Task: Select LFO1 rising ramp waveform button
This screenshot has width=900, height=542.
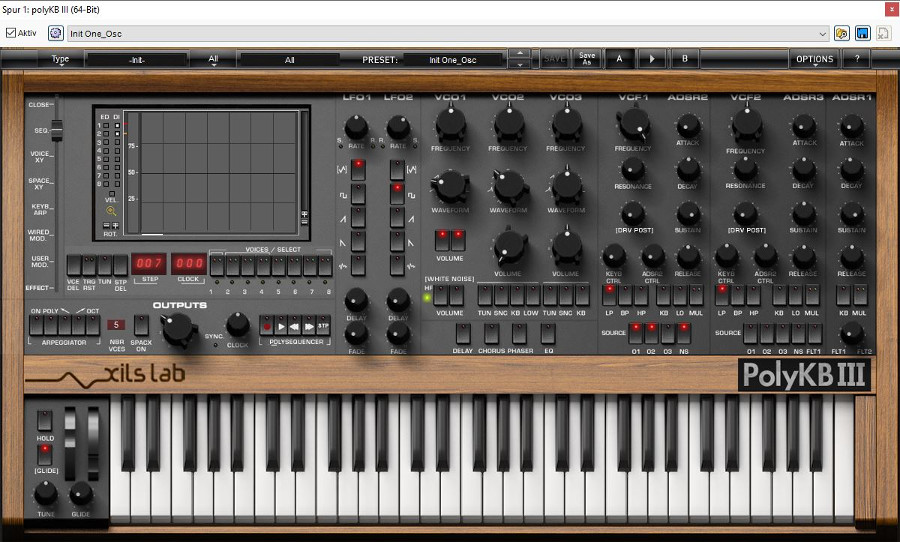Action: pyautogui.click(x=358, y=218)
